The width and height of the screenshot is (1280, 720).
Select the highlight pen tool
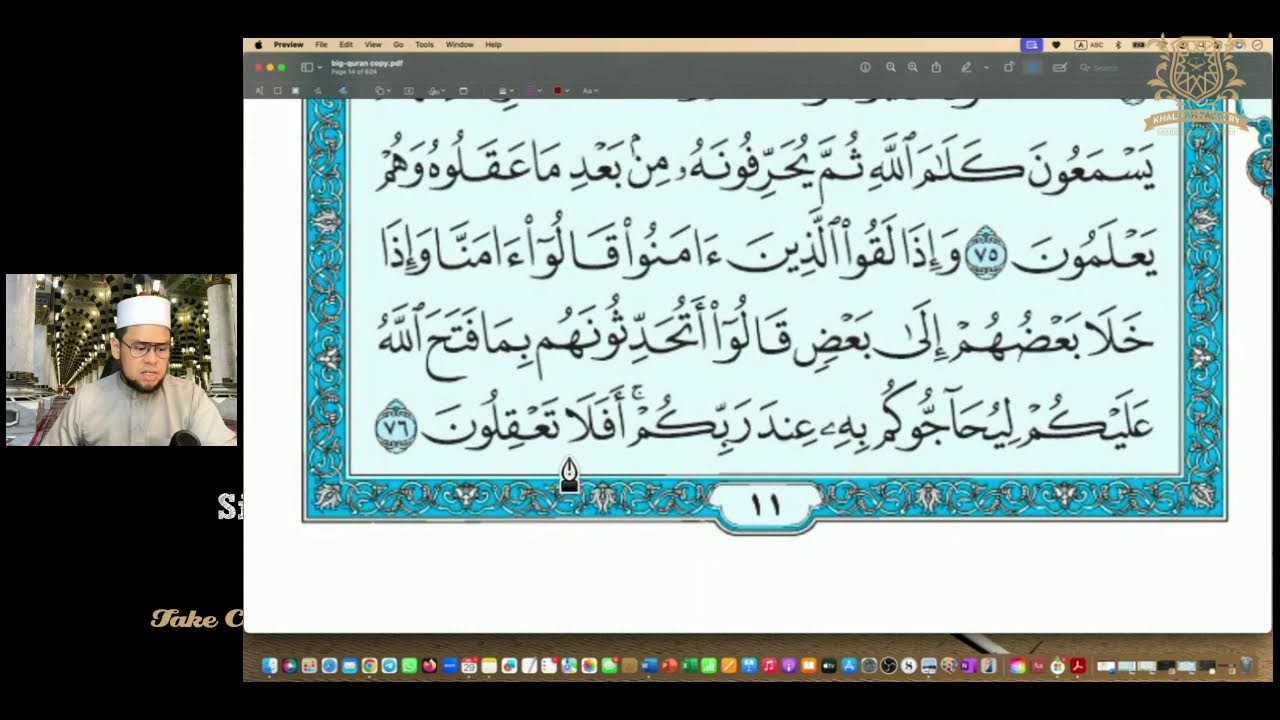coord(966,67)
